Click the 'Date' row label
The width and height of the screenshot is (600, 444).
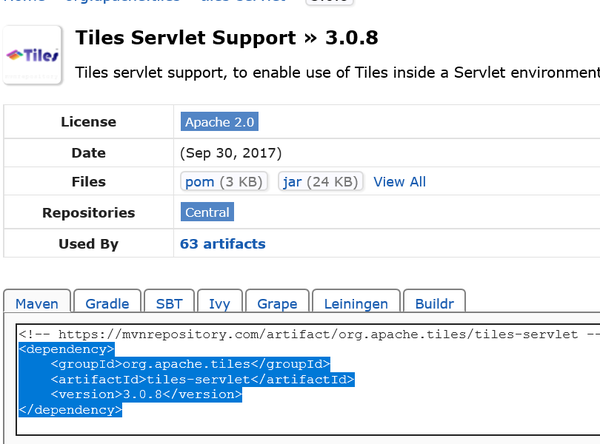coord(88,153)
